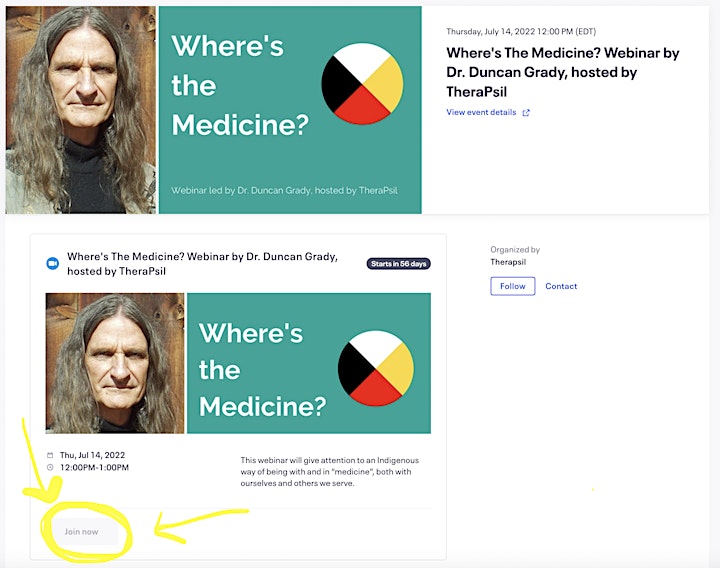Image resolution: width=720 pixels, height=568 pixels.
Task: Click the Starts in 56 days badge
Action: pos(399,264)
